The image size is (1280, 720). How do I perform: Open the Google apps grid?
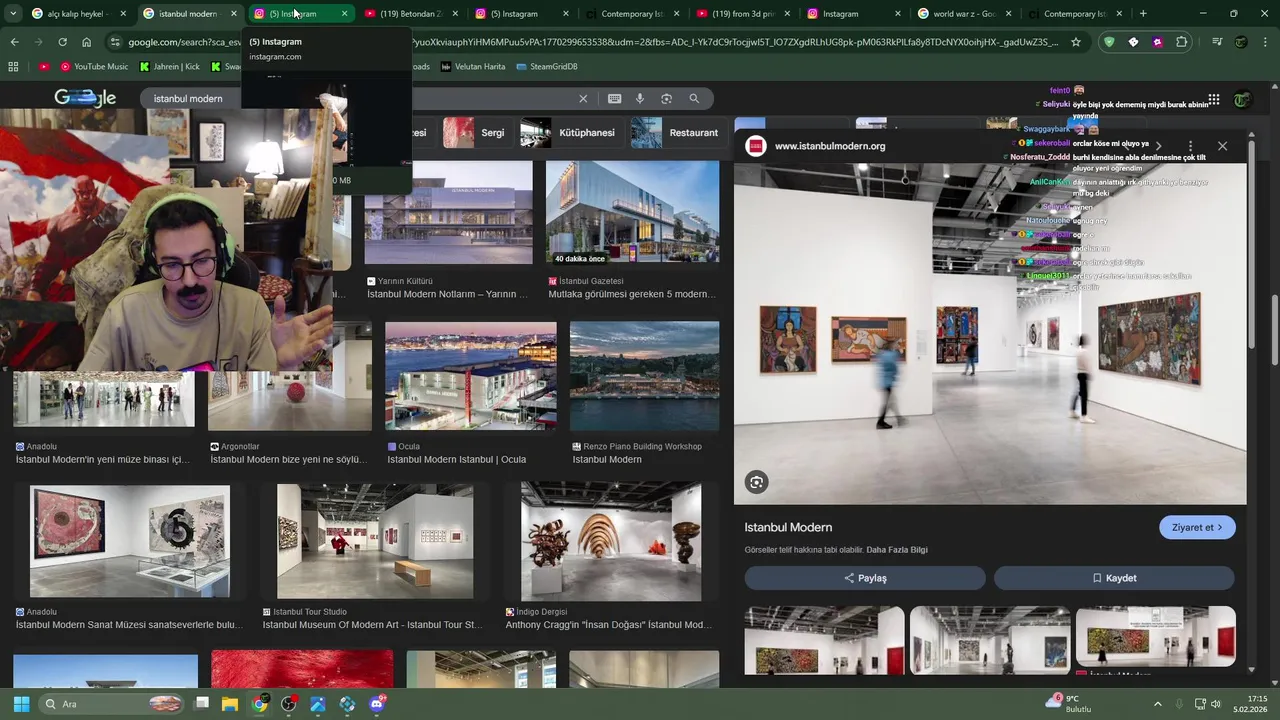pyautogui.click(x=1213, y=100)
